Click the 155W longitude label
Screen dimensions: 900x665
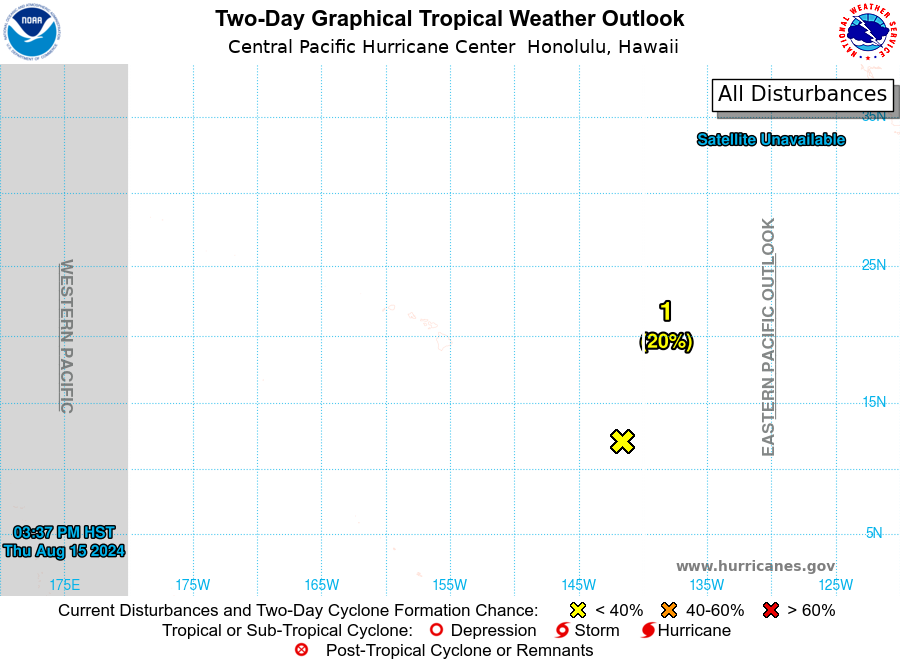(x=449, y=585)
